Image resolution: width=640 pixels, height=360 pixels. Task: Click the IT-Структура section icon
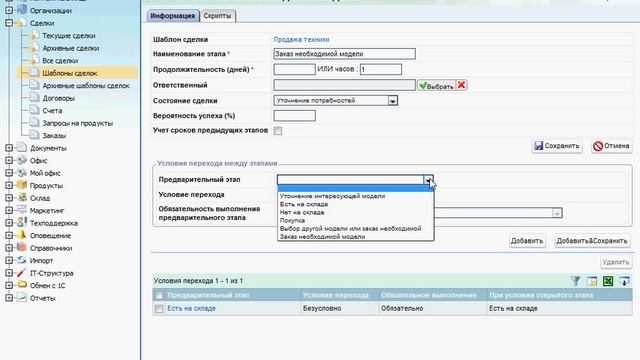(x=22, y=273)
